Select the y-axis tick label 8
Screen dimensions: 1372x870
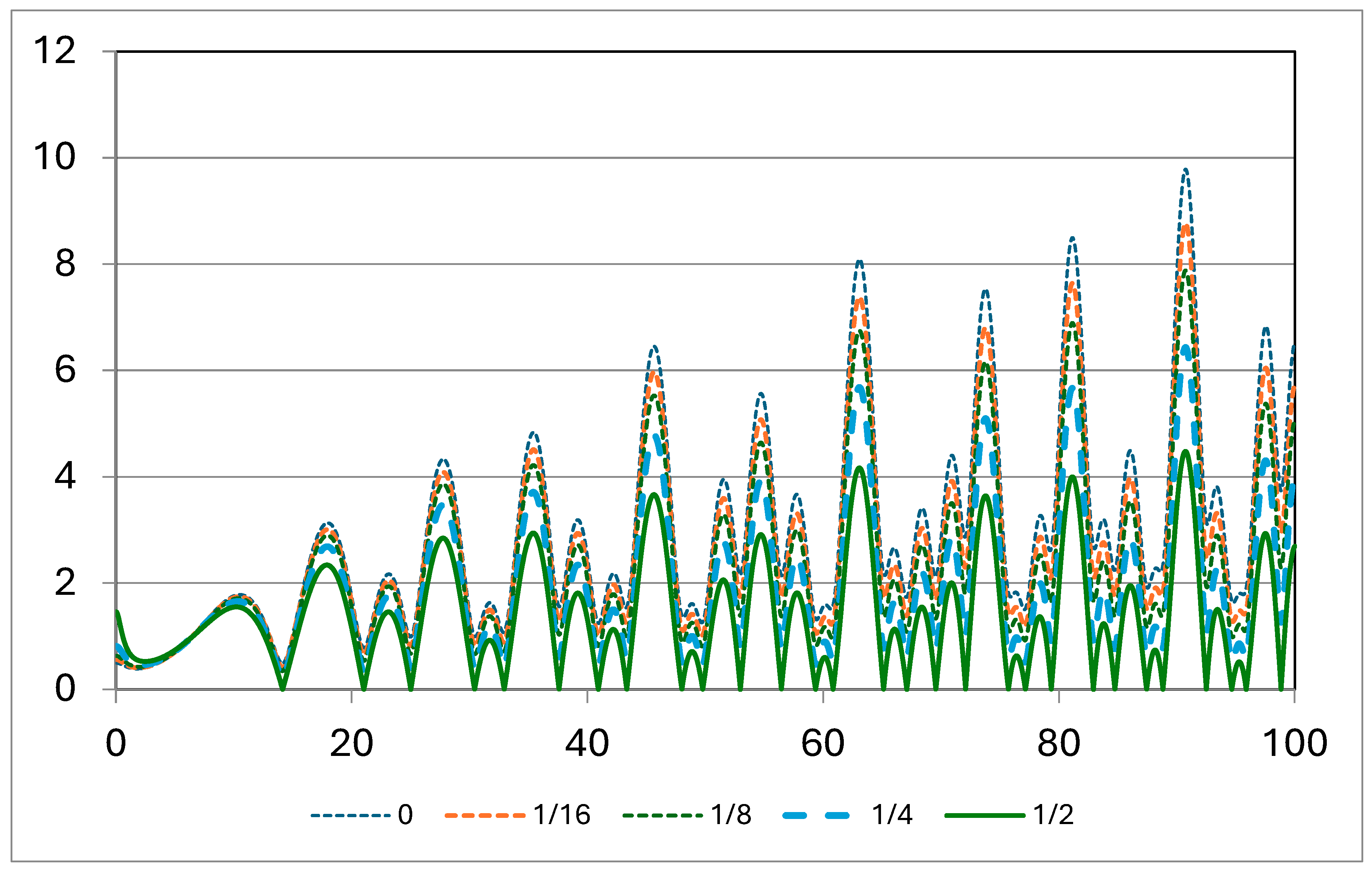pos(65,263)
